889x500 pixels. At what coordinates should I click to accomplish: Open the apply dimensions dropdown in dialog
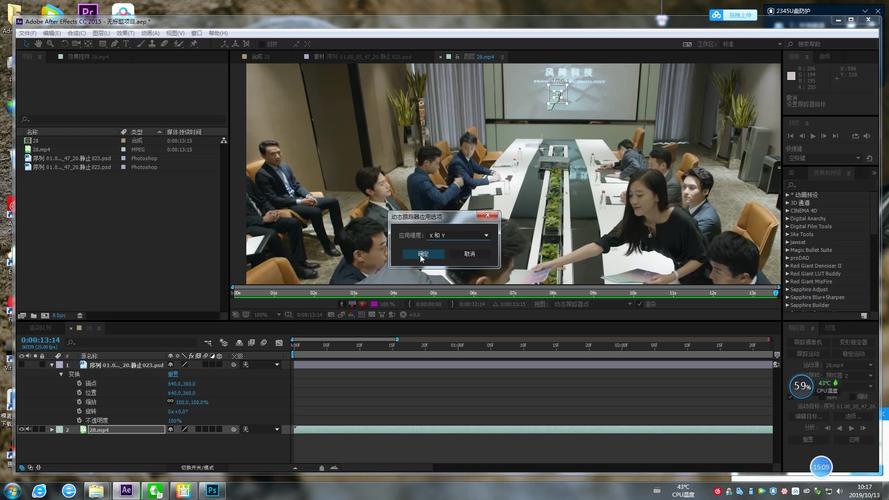tap(459, 235)
